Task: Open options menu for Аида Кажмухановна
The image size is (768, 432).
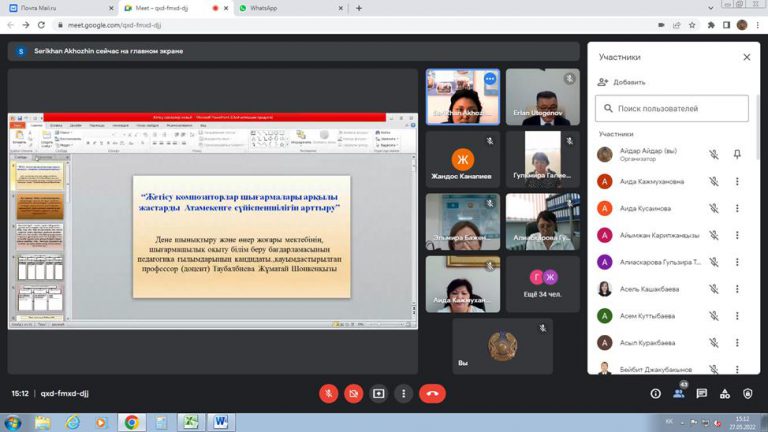Action: pos(737,181)
